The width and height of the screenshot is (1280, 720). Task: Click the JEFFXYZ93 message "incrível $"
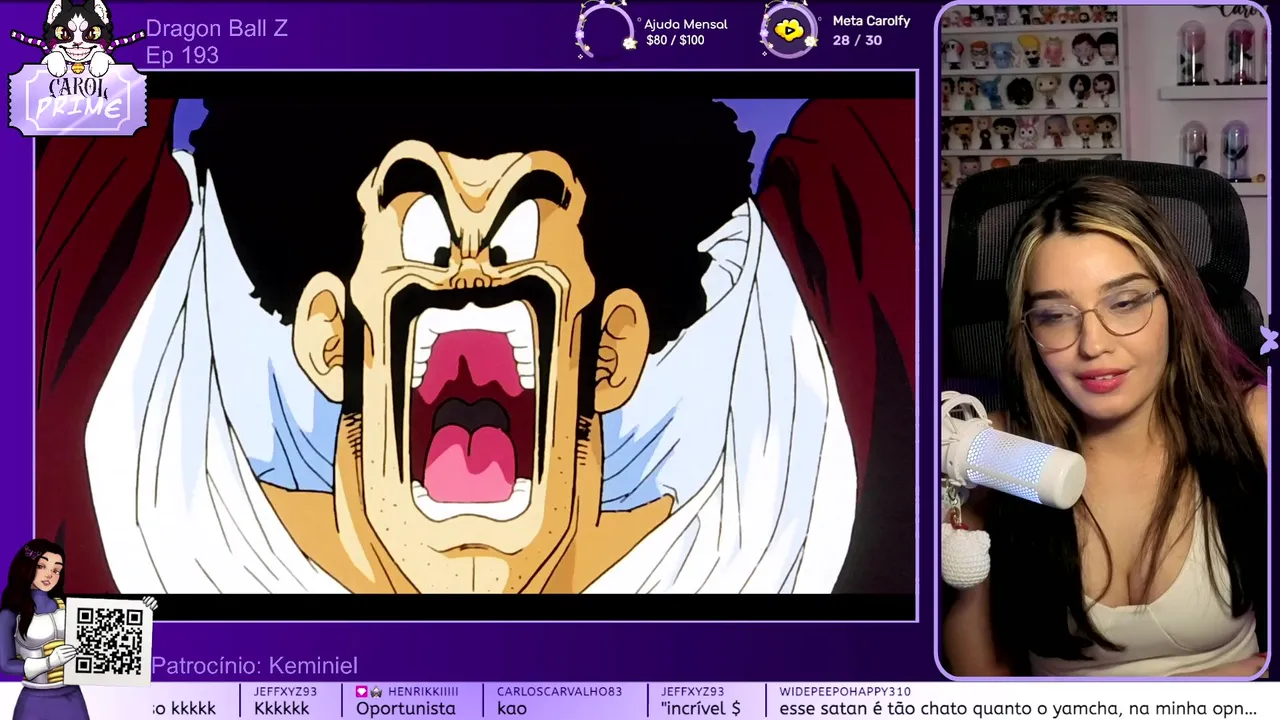[x=700, y=708]
